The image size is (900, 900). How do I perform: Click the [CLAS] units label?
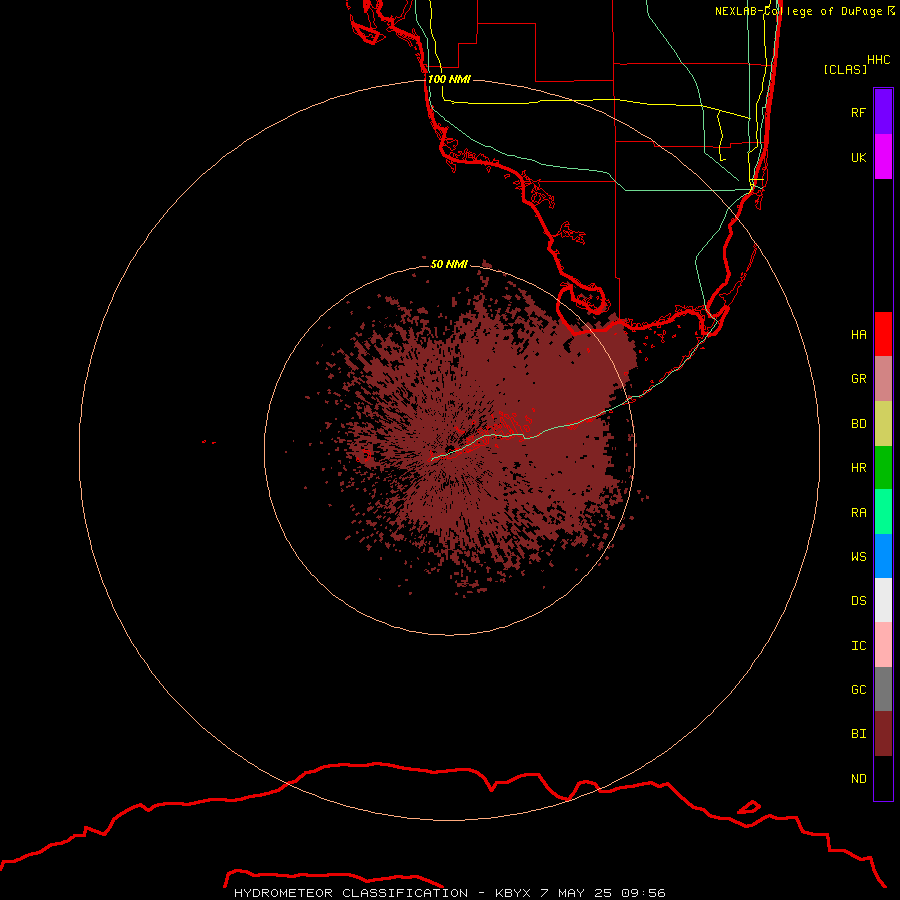845,69
